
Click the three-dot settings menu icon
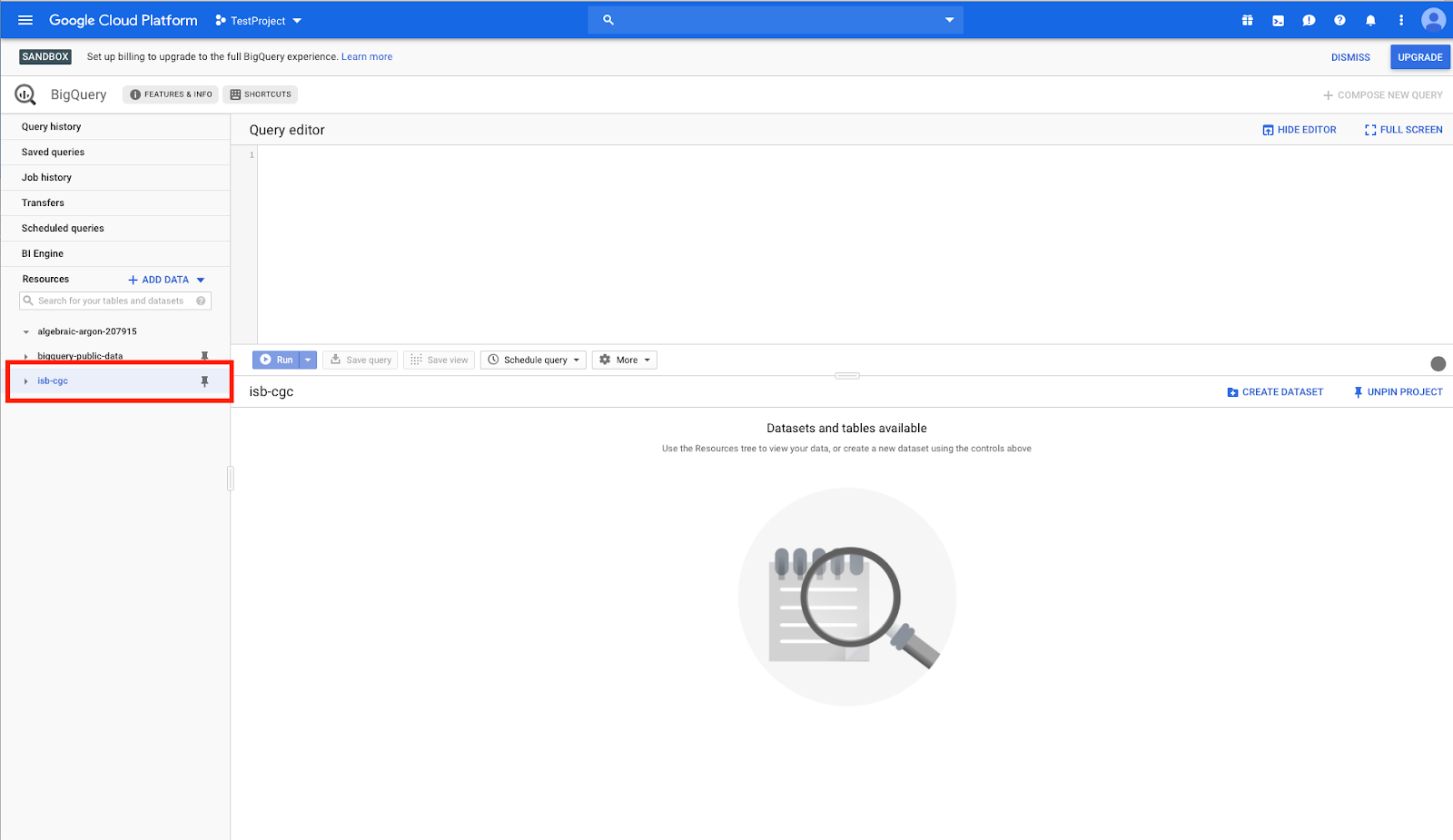1401,20
